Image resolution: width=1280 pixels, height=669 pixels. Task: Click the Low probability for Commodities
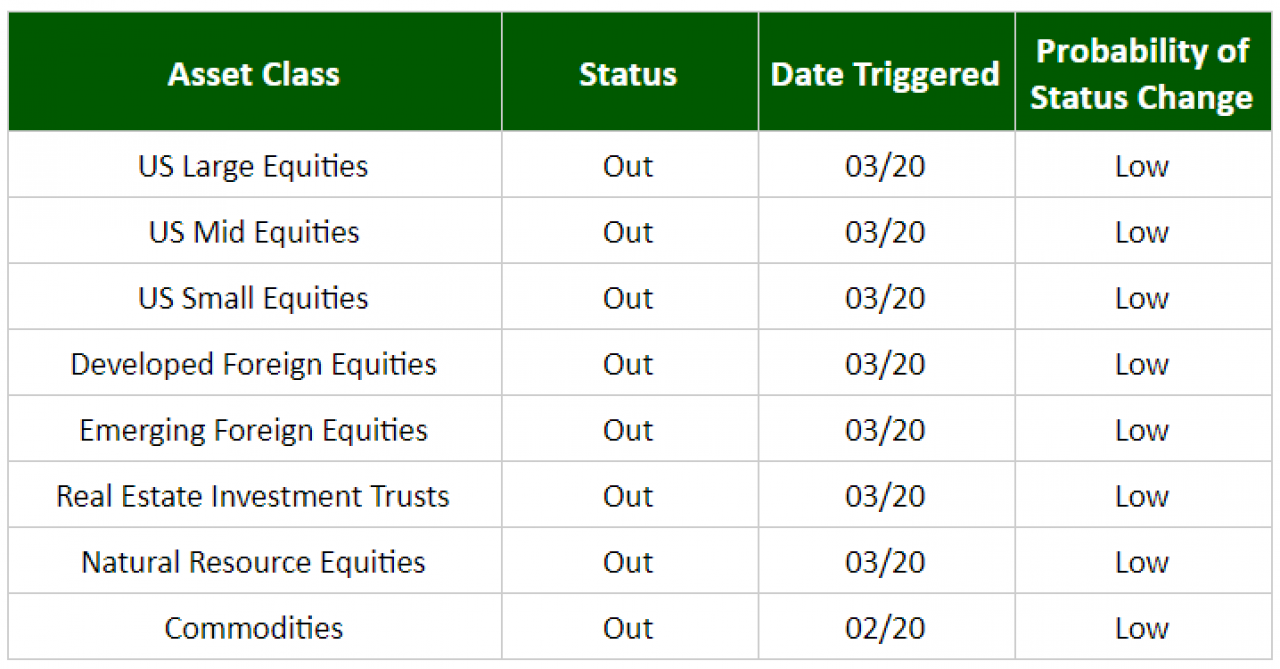[x=1142, y=628]
